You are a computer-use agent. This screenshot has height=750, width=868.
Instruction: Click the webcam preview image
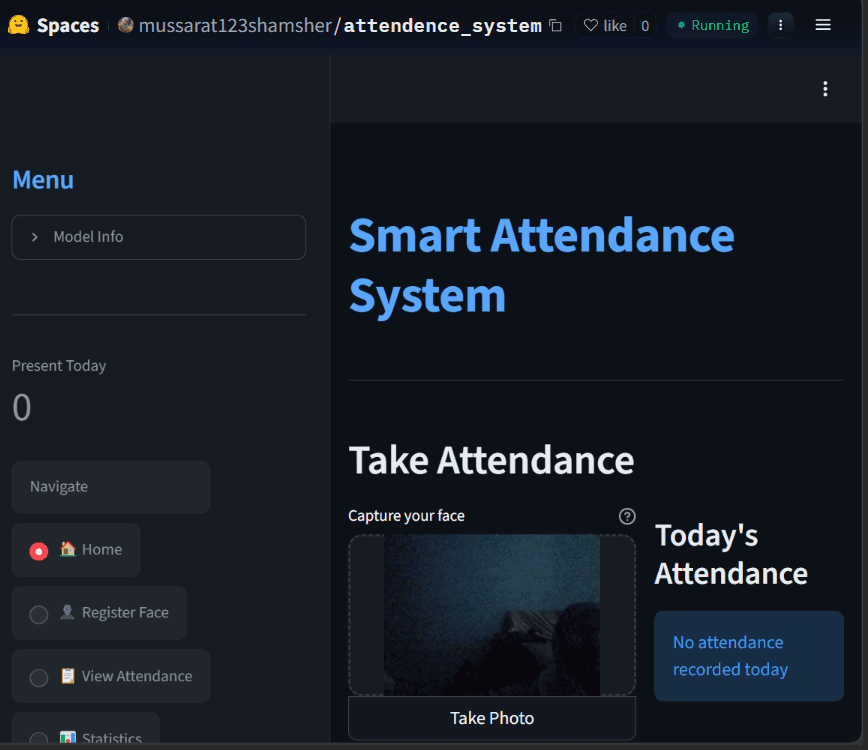point(492,614)
